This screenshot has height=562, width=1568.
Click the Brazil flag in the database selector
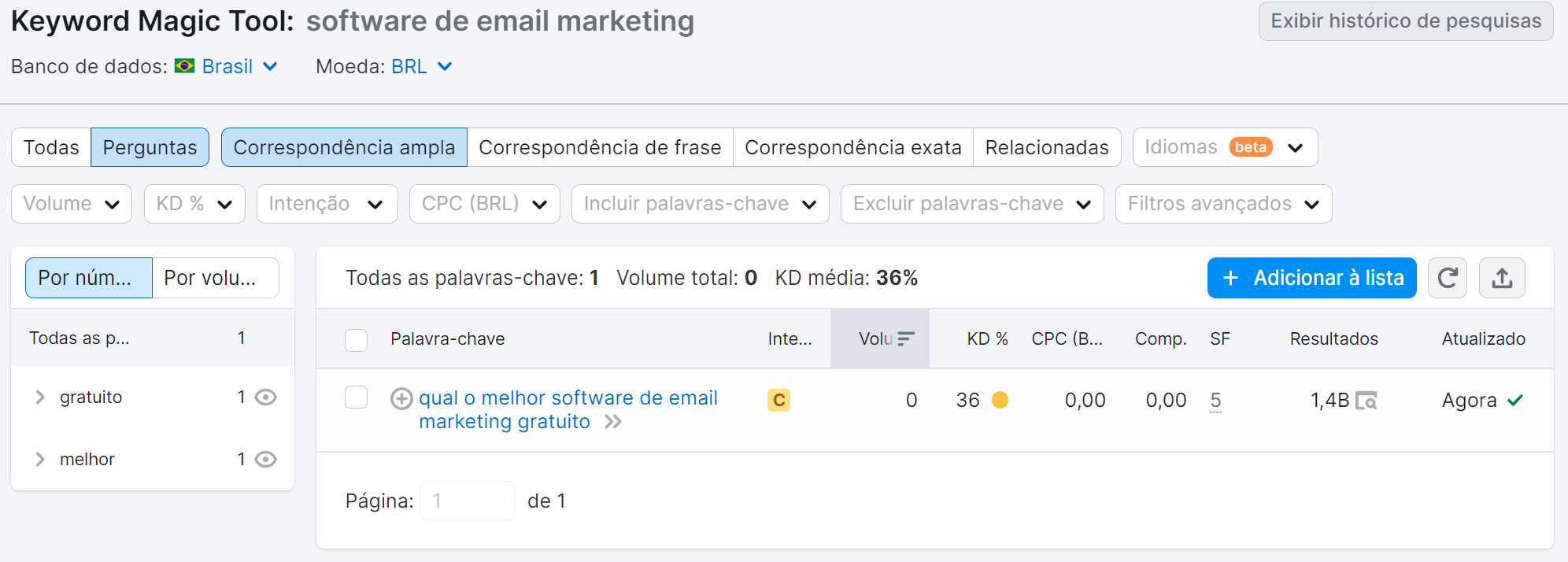(x=184, y=66)
